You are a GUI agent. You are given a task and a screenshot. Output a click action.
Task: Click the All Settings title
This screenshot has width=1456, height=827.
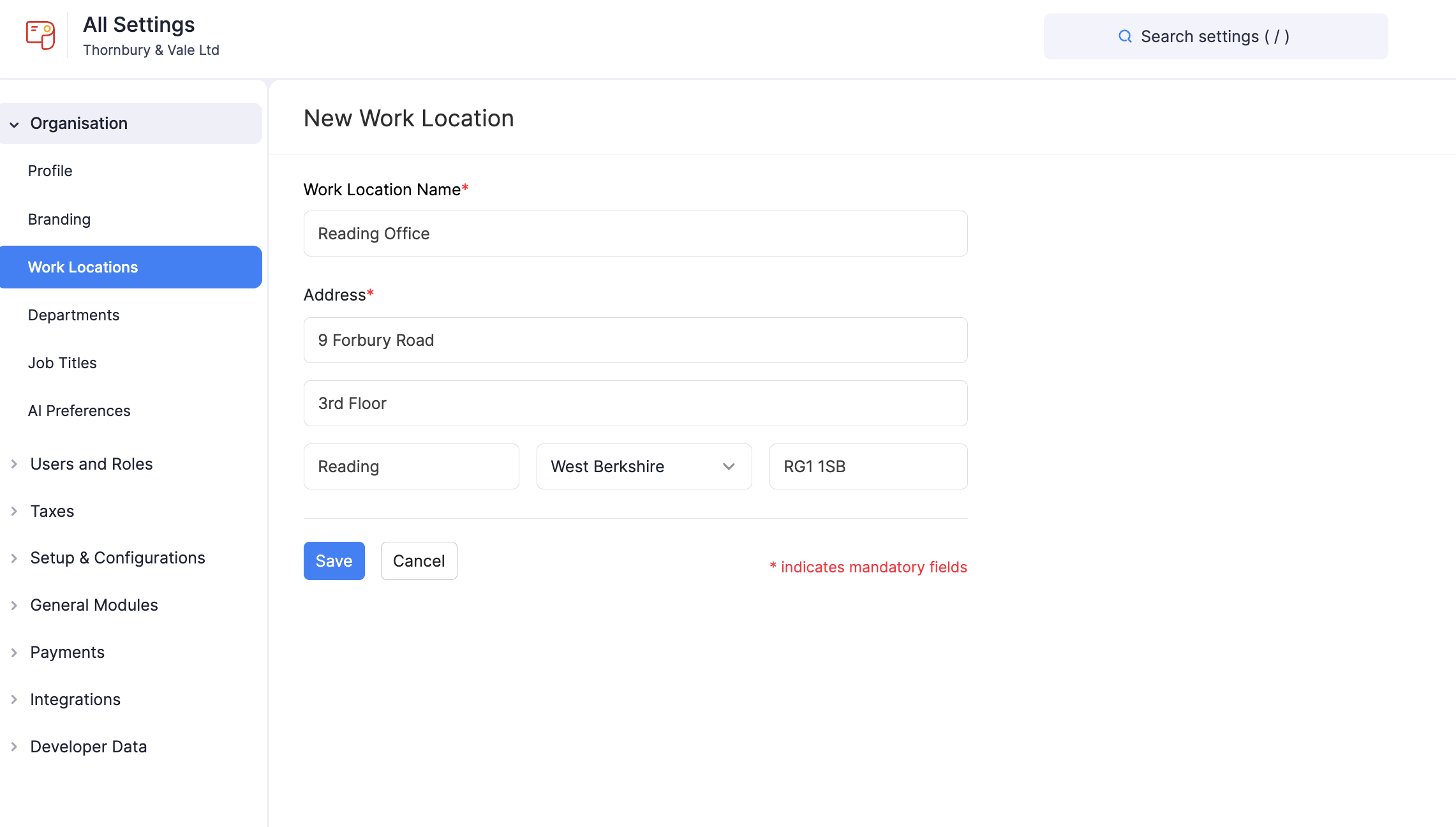[x=139, y=25]
